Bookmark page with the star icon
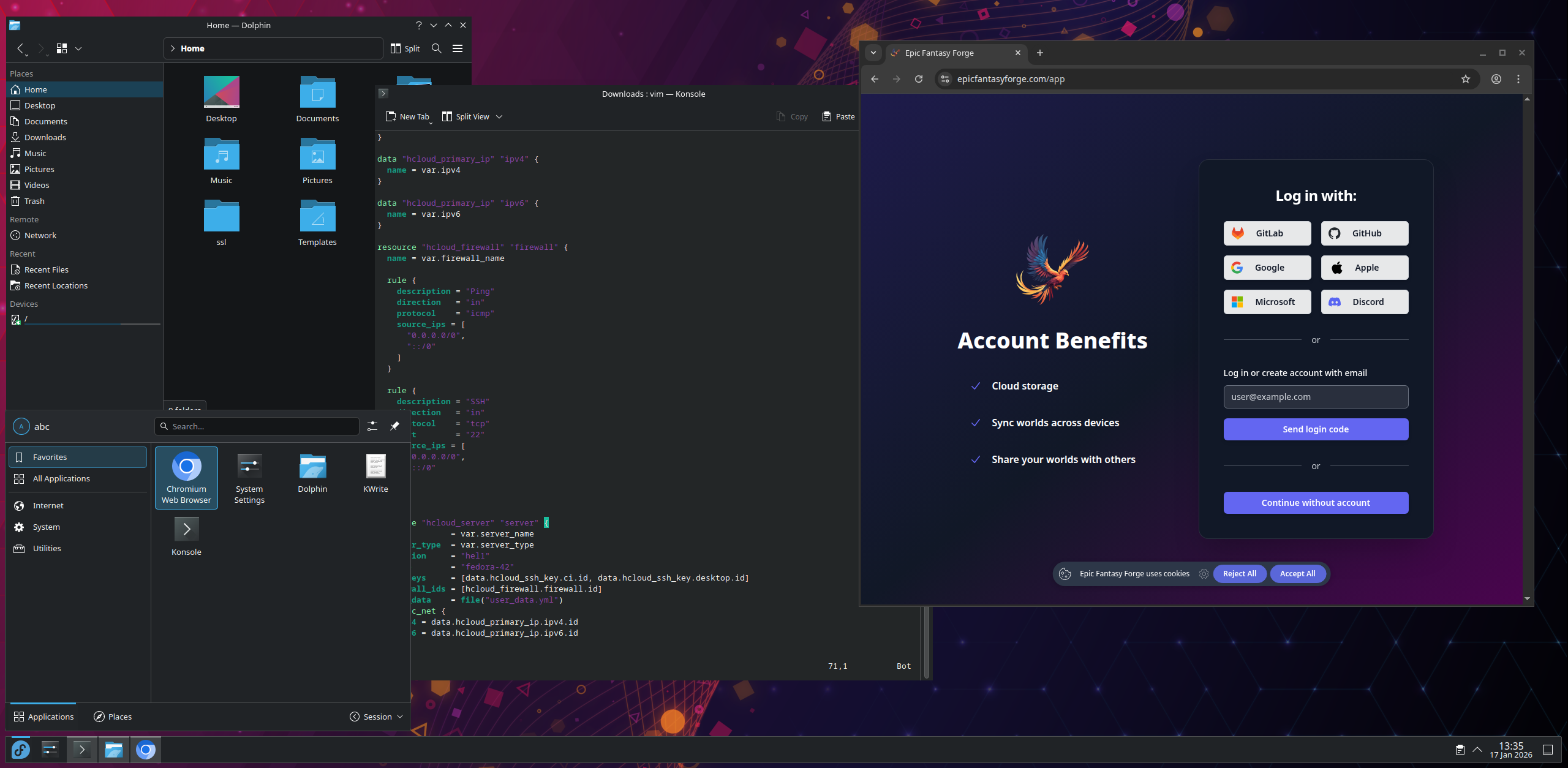The height and width of the screenshot is (768, 1568). (x=1465, y=79)
